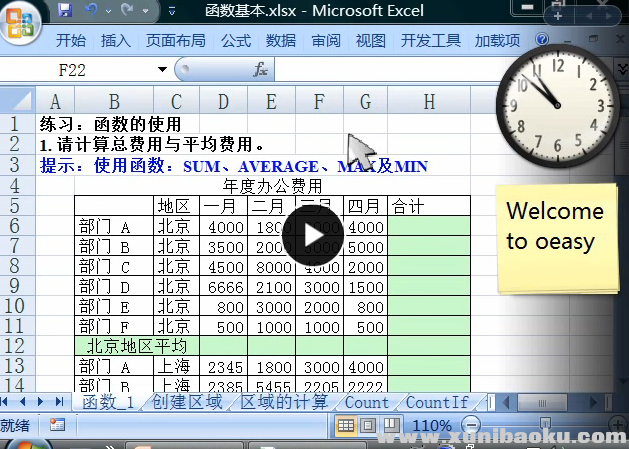Click the Save icon in Quick Access Toolbar
Viewport: 629px width, 449px height.
click(65, 11)
